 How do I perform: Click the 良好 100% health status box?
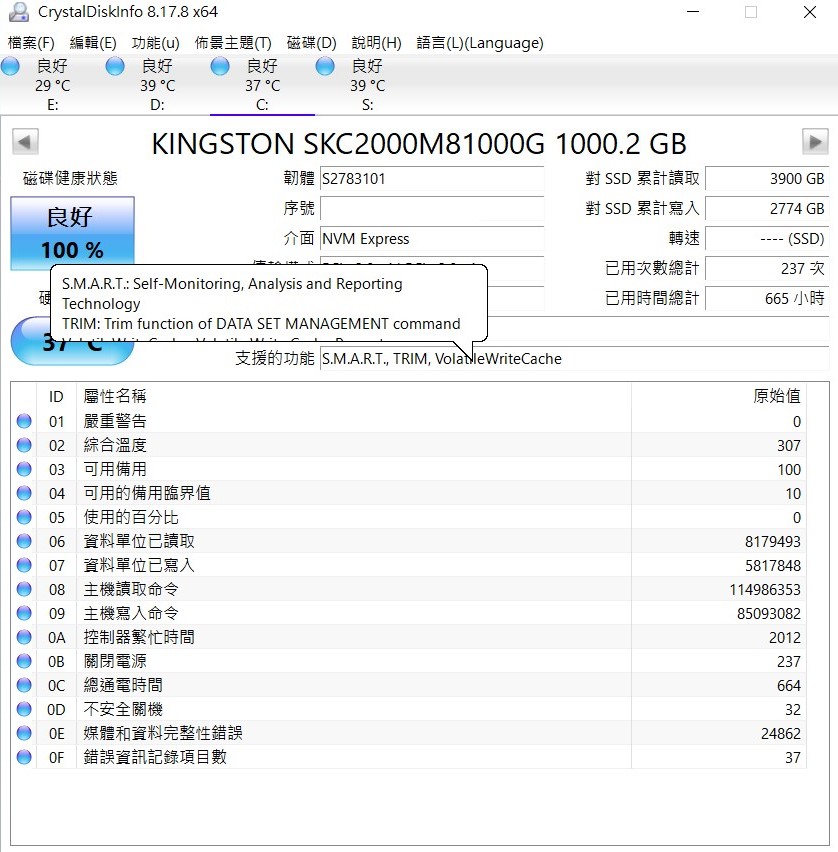click(x=70, y=230)
